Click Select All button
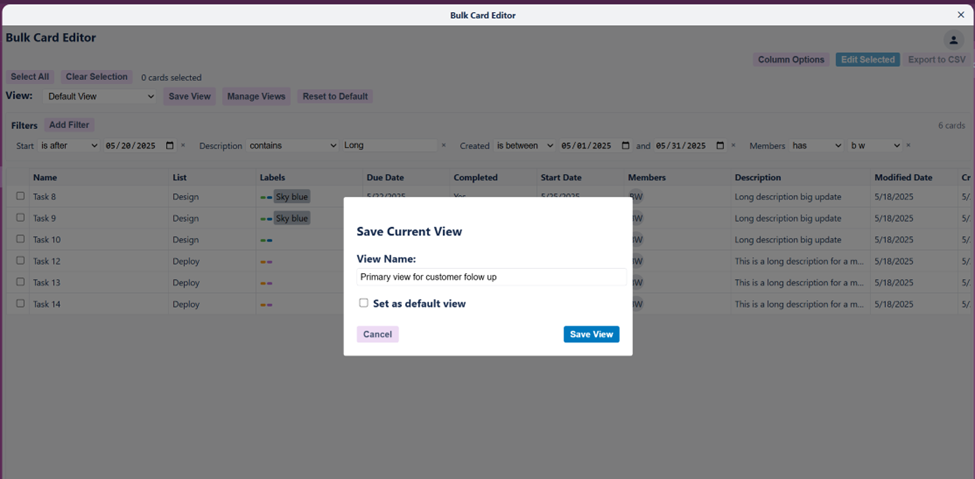Screen dimensions: 975x479 pos(30,77)
